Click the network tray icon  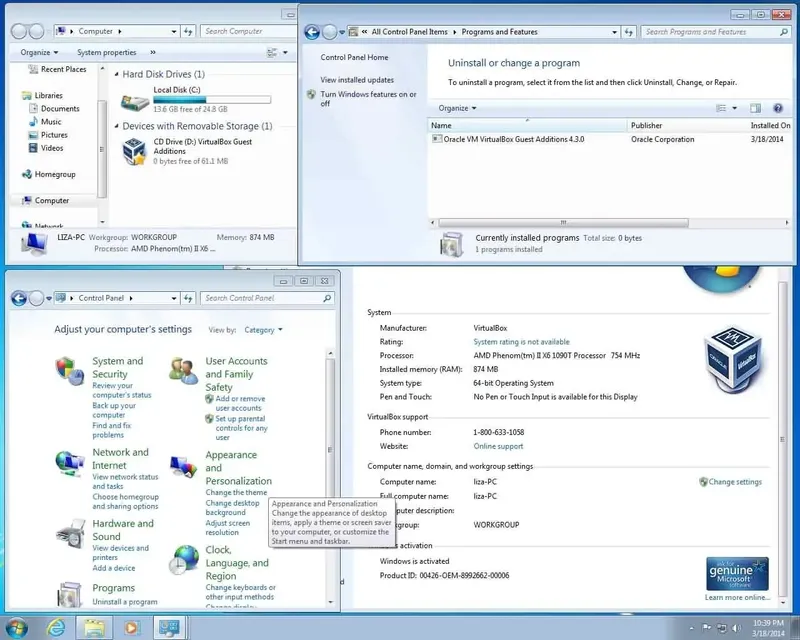click(722, 628)
